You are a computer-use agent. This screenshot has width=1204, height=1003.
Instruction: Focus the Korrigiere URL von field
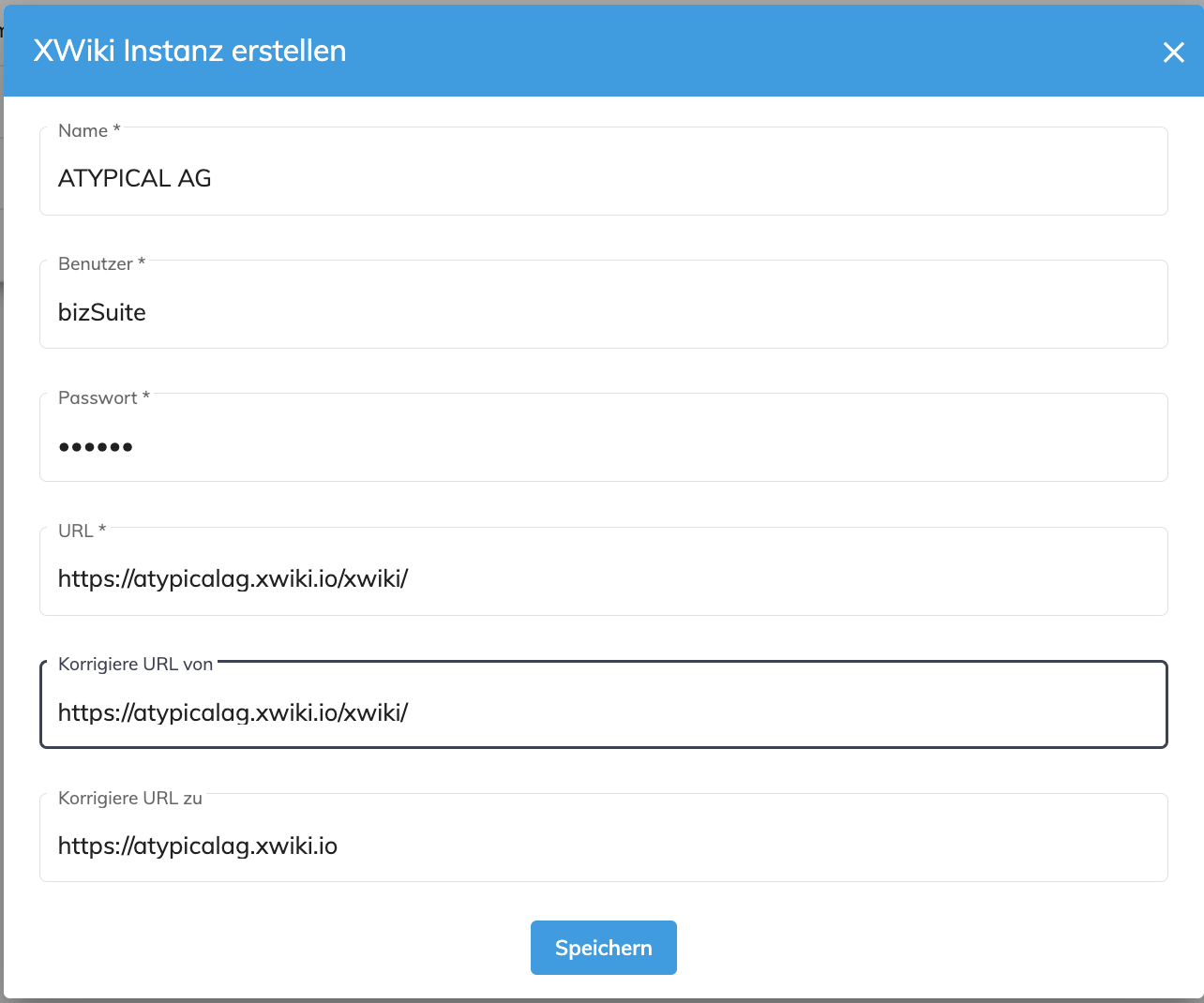coord(604,705)
